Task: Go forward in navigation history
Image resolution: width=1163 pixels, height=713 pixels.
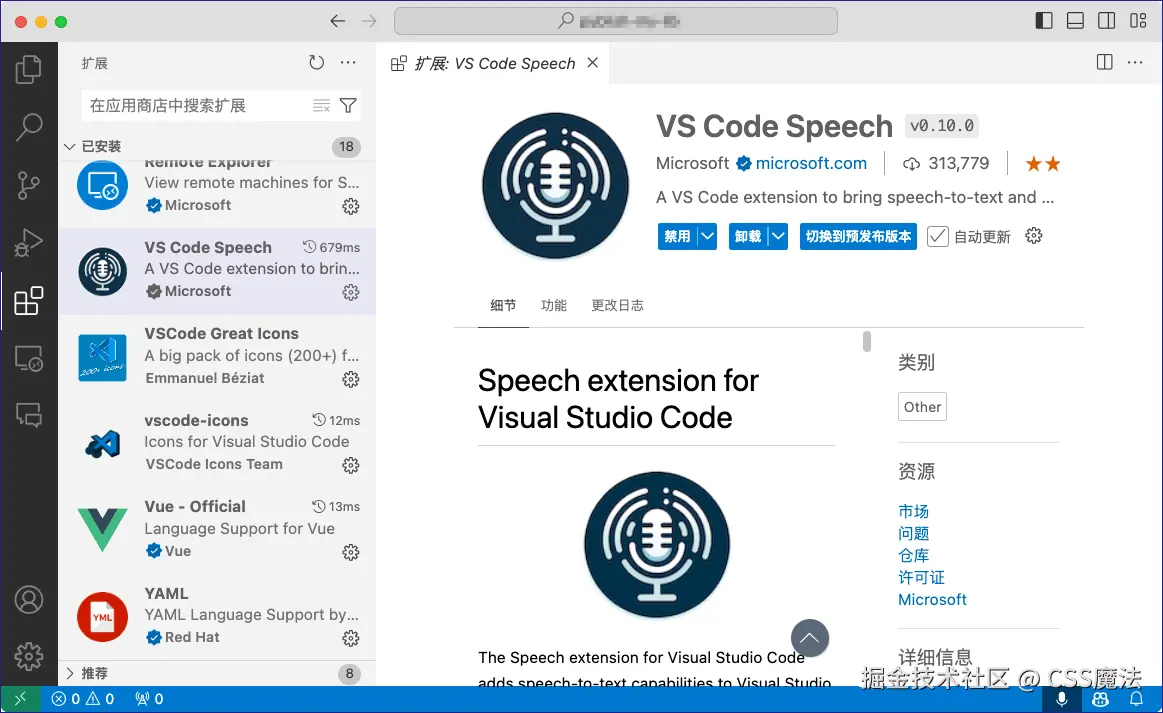Action: (369, 21)
